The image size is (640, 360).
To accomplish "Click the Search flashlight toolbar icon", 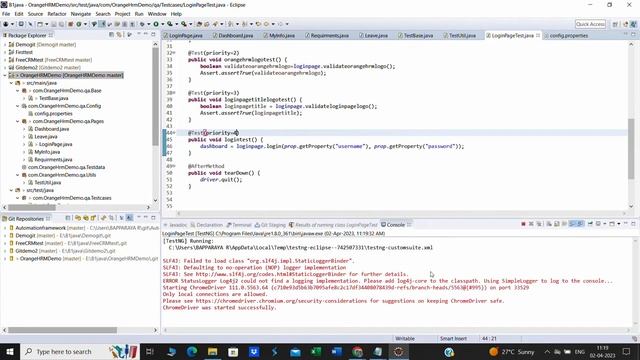I will (215, 24).
